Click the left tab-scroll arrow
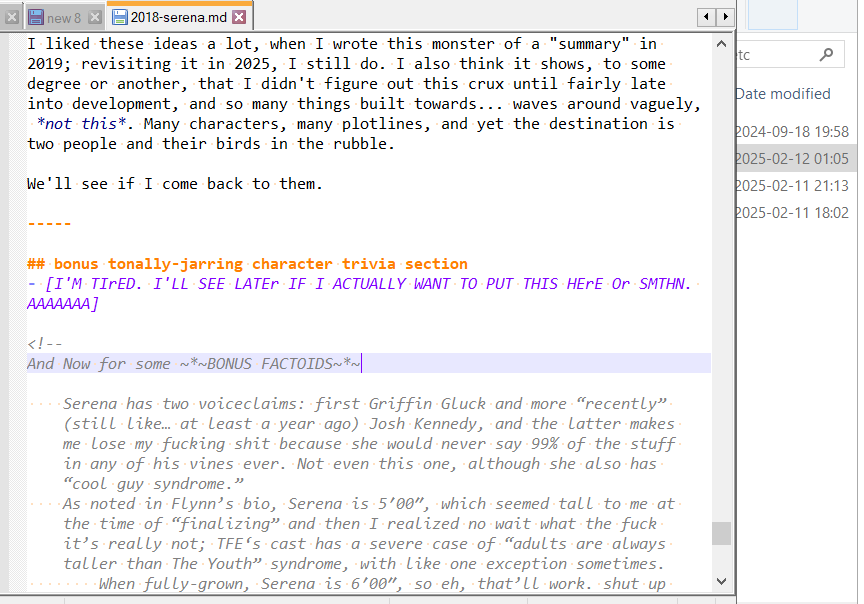 pos(706,16)
